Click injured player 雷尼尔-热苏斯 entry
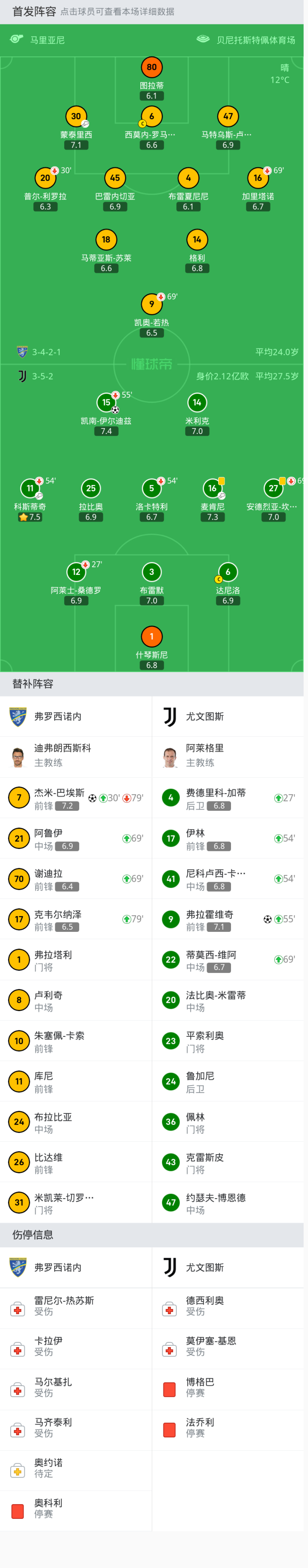The image size is (308, 1568). [75, 1306]
